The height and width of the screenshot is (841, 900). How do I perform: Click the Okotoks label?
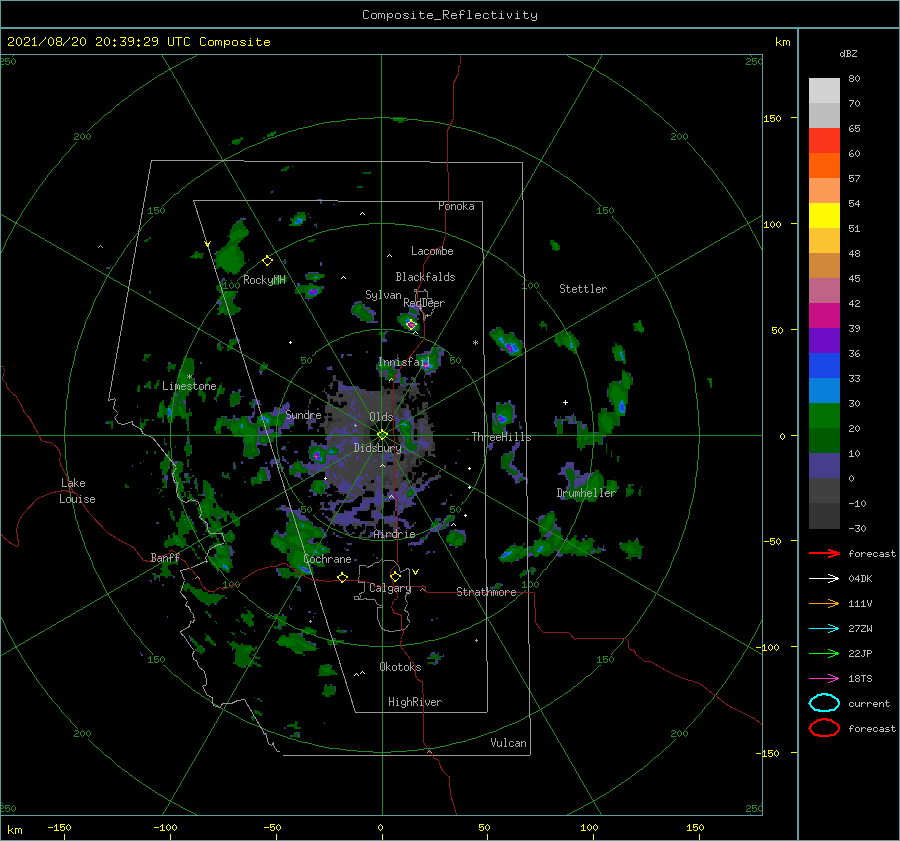[x=400, y=667]
